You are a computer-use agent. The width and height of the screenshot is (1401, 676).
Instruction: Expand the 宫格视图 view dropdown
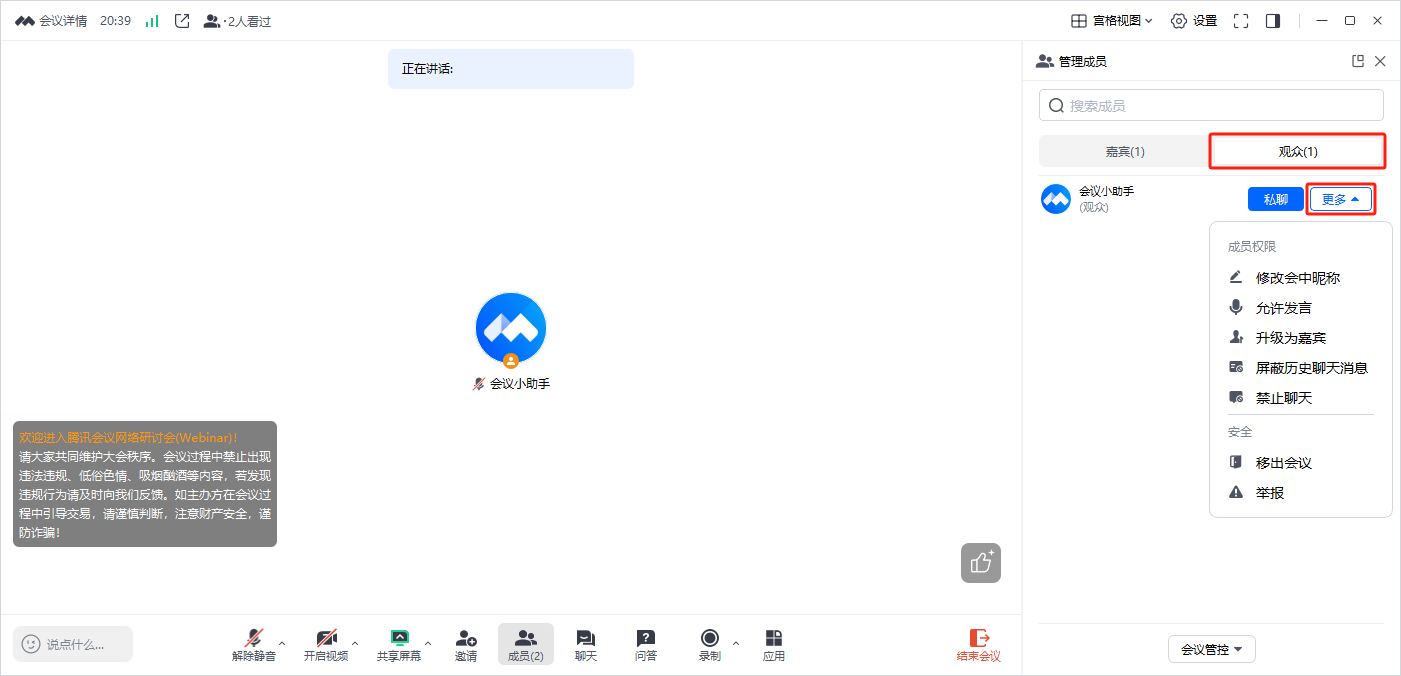point(1112,20)
